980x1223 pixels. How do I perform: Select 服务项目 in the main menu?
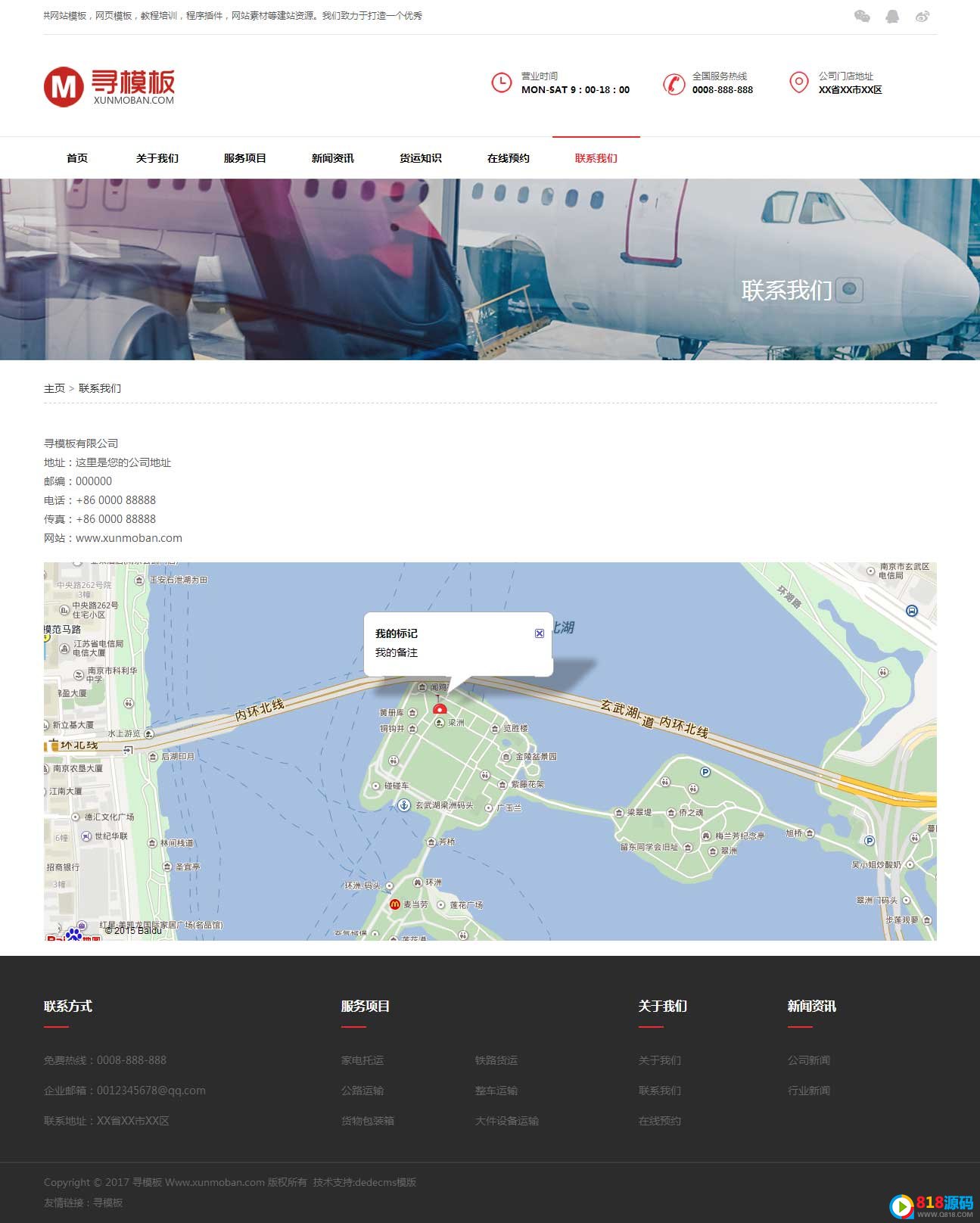[245, 158]
